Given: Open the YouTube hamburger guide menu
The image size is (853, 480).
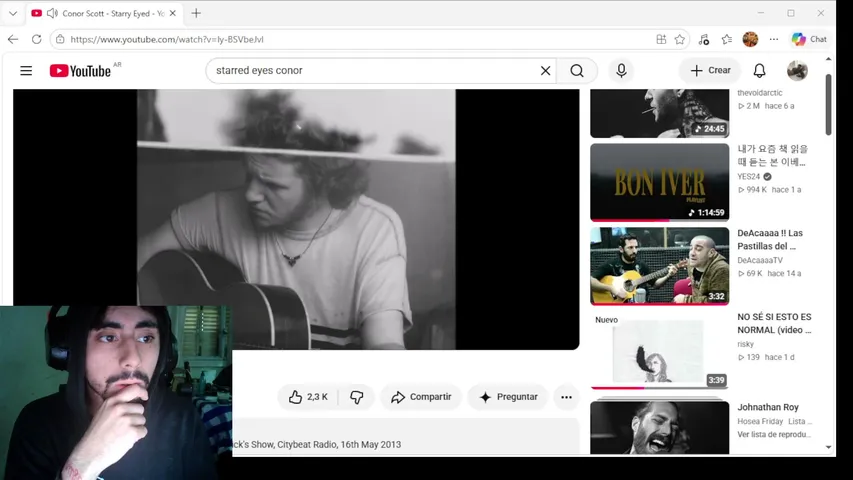Looking at the screenshot, I should (26, 71).
